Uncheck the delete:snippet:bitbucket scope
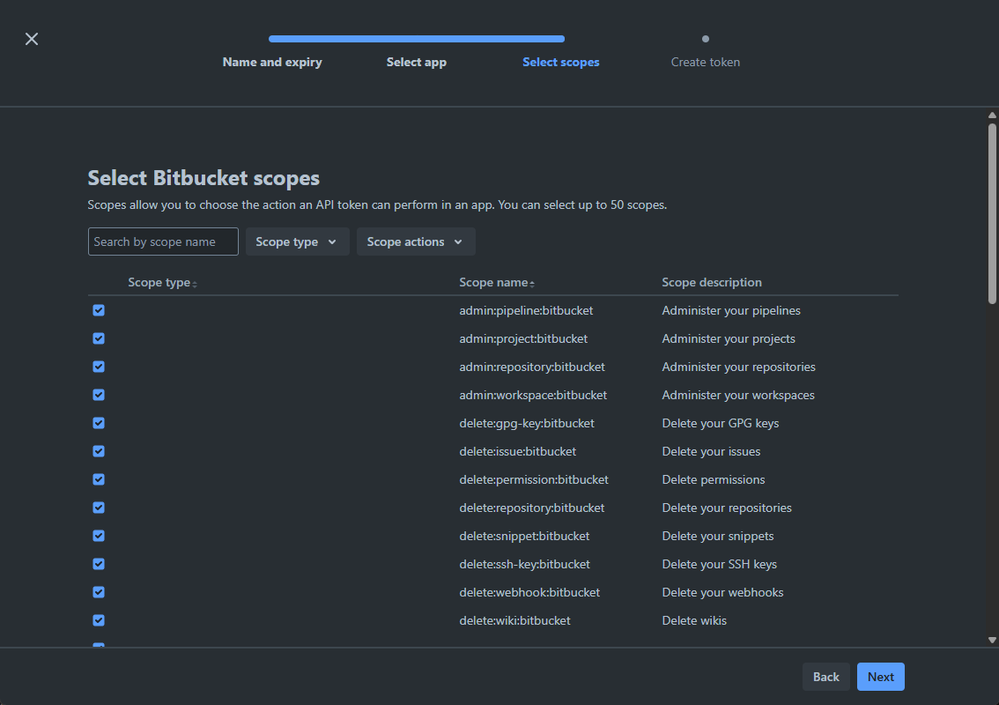This screenshot has width=999, height=705. [99, 536]
